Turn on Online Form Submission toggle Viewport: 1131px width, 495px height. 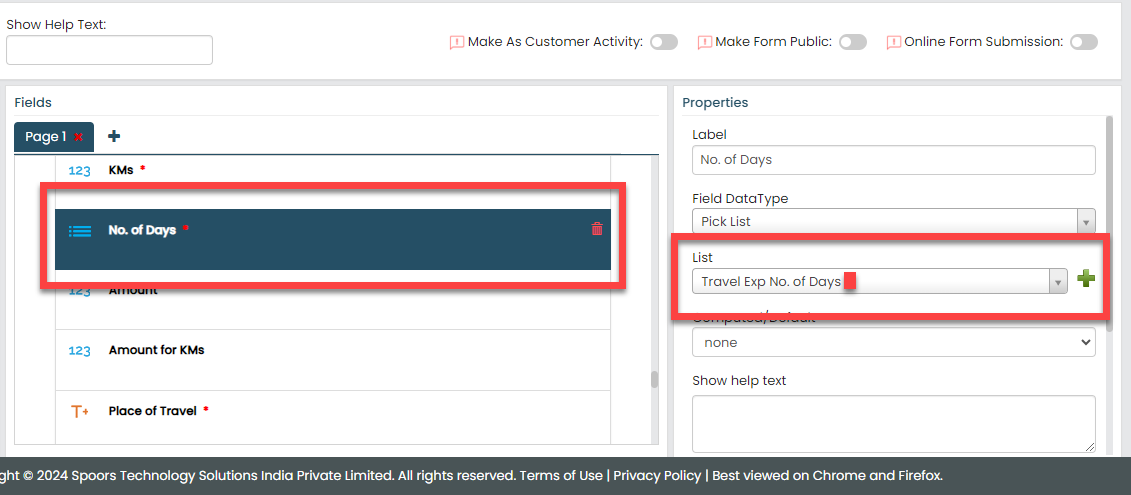pos(1083,42)
